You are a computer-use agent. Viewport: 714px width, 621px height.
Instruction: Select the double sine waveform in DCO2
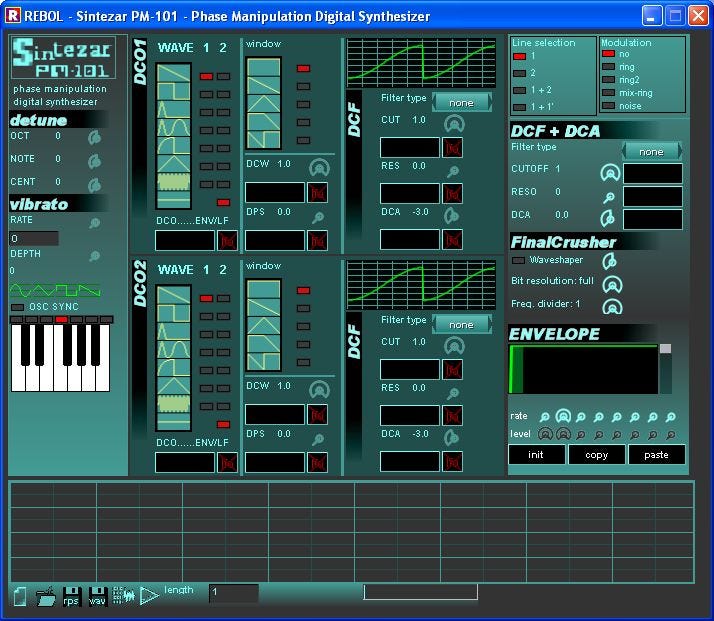[173, 350]
